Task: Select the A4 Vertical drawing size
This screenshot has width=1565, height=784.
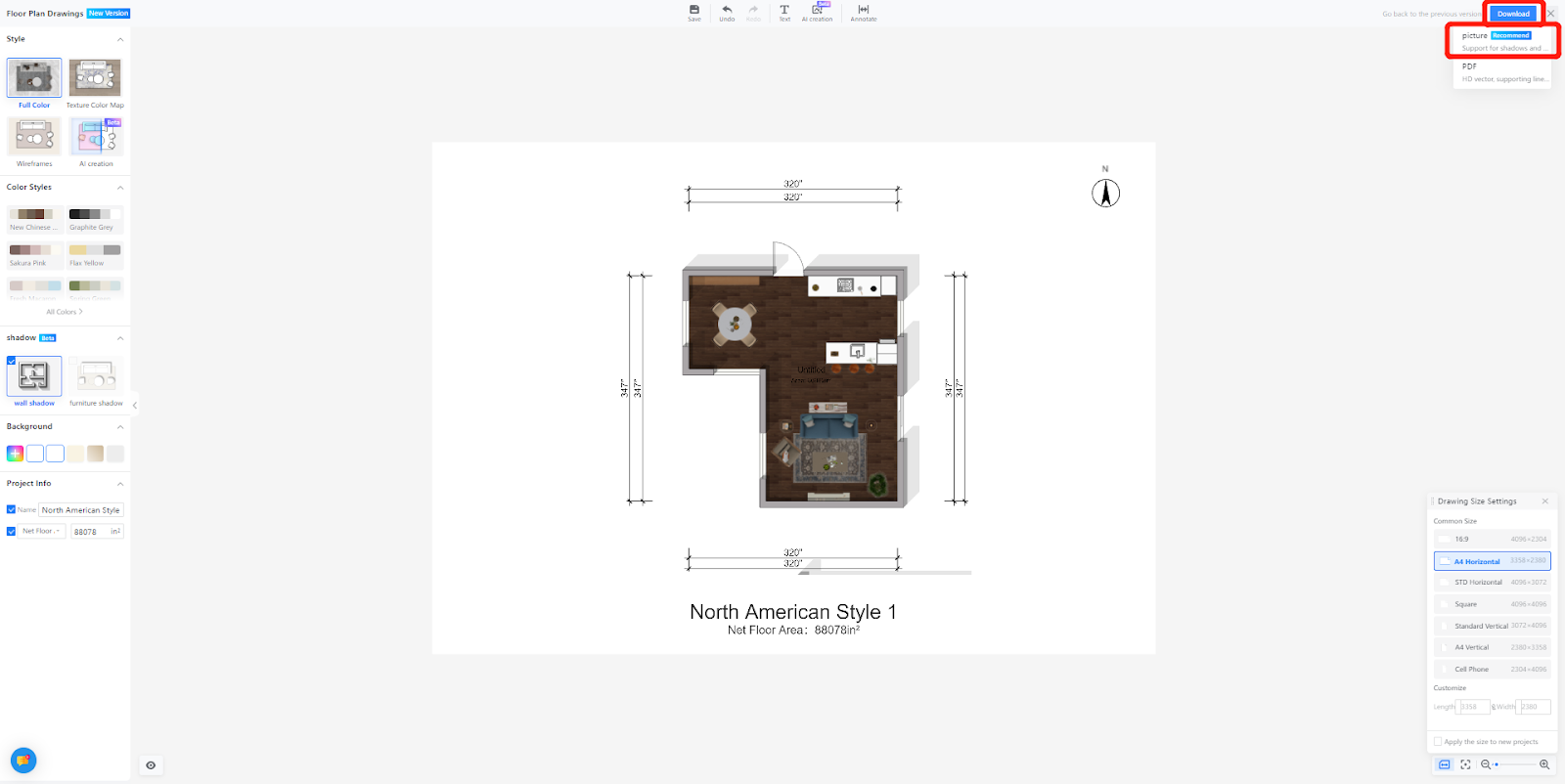Action: (1493, 647)
